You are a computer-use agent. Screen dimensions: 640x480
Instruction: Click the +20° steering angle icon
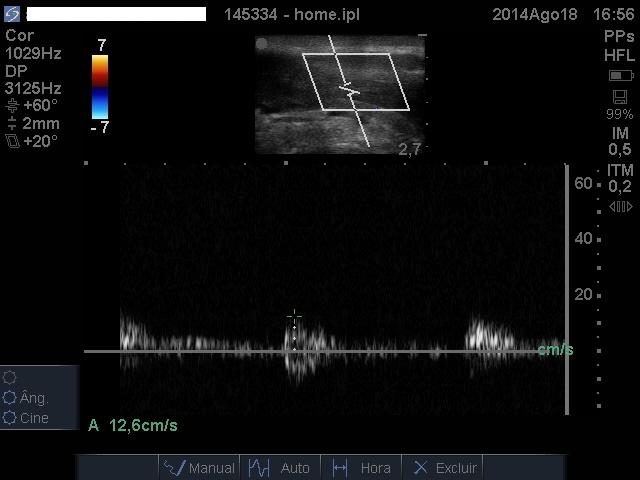tap(12, 142)
